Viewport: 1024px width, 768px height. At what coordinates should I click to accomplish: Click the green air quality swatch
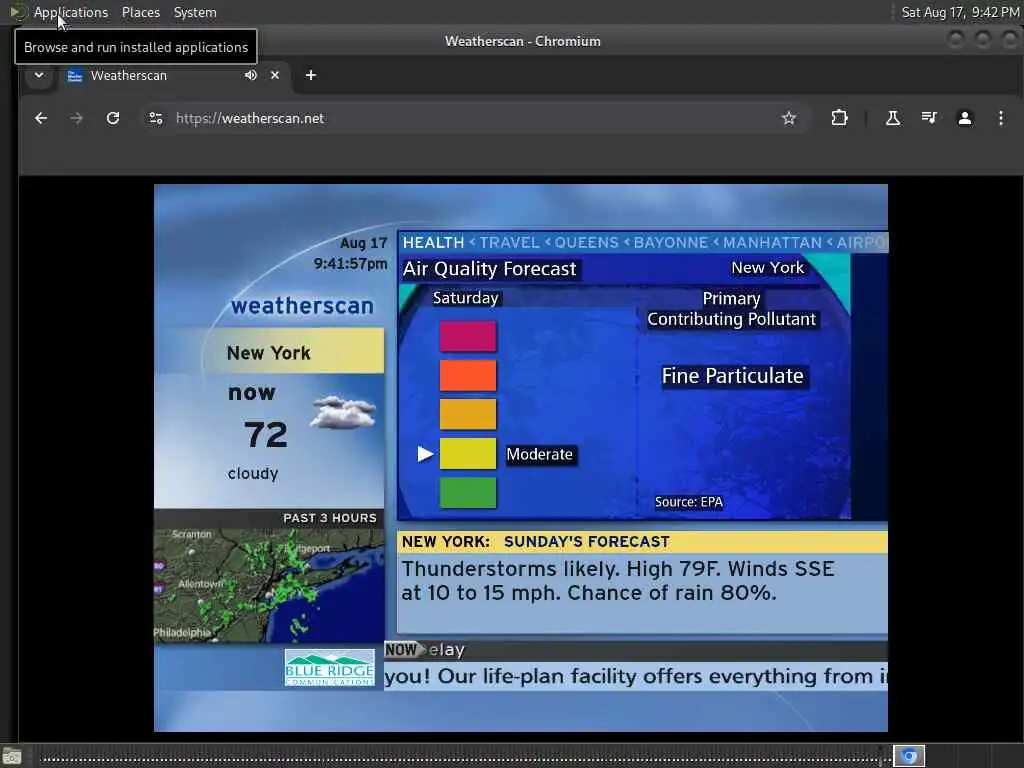(468, 493)
